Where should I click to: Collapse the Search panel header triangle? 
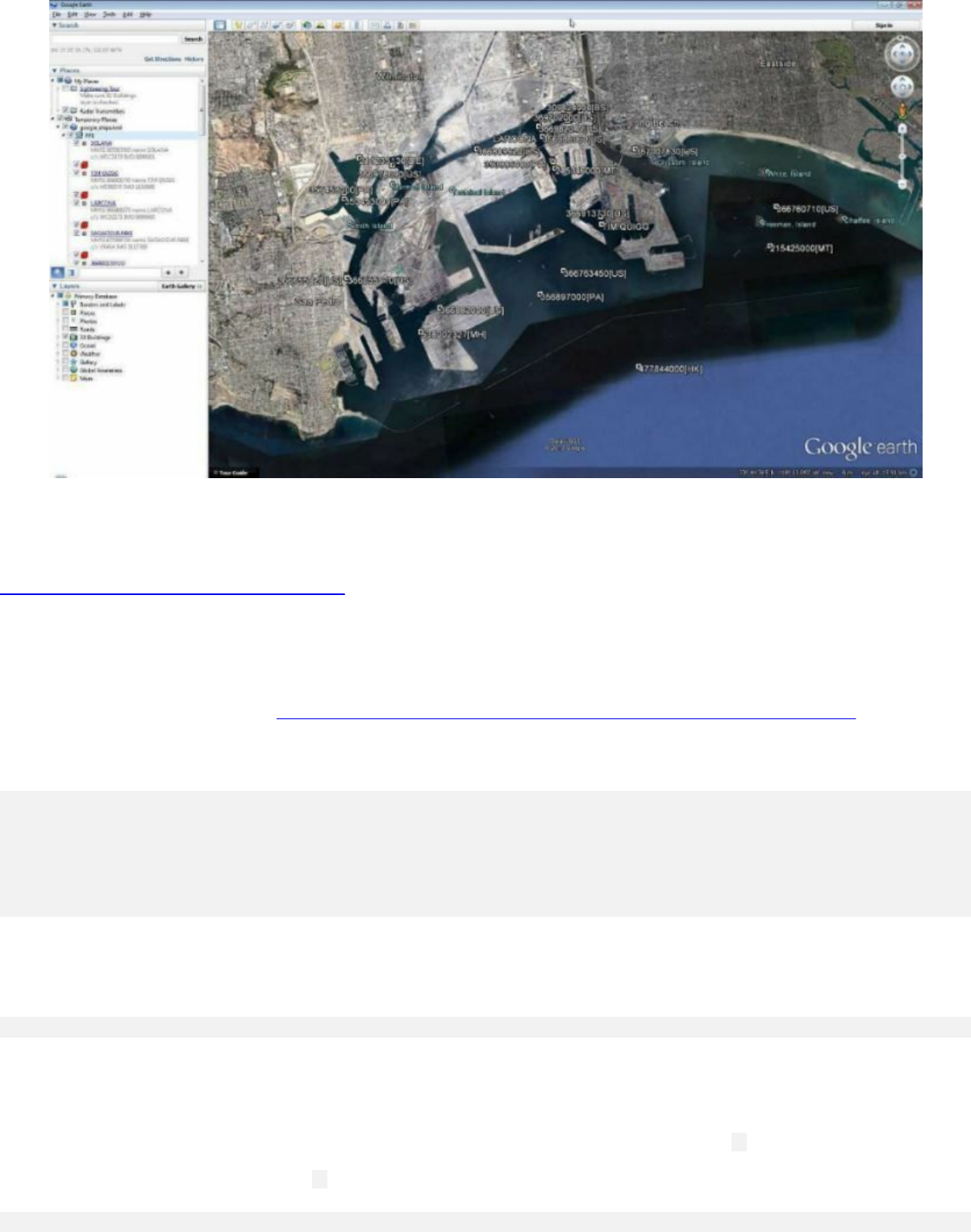[x=54, y=26]
